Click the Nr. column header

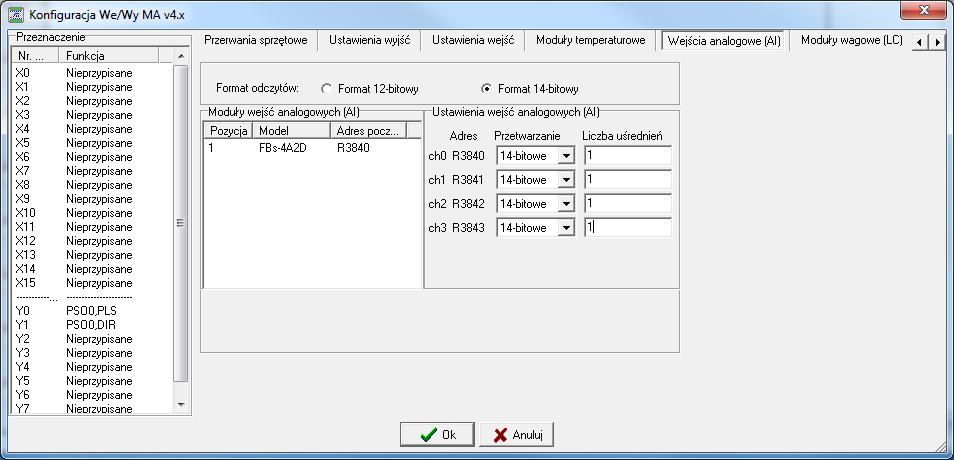click(35, 56)
